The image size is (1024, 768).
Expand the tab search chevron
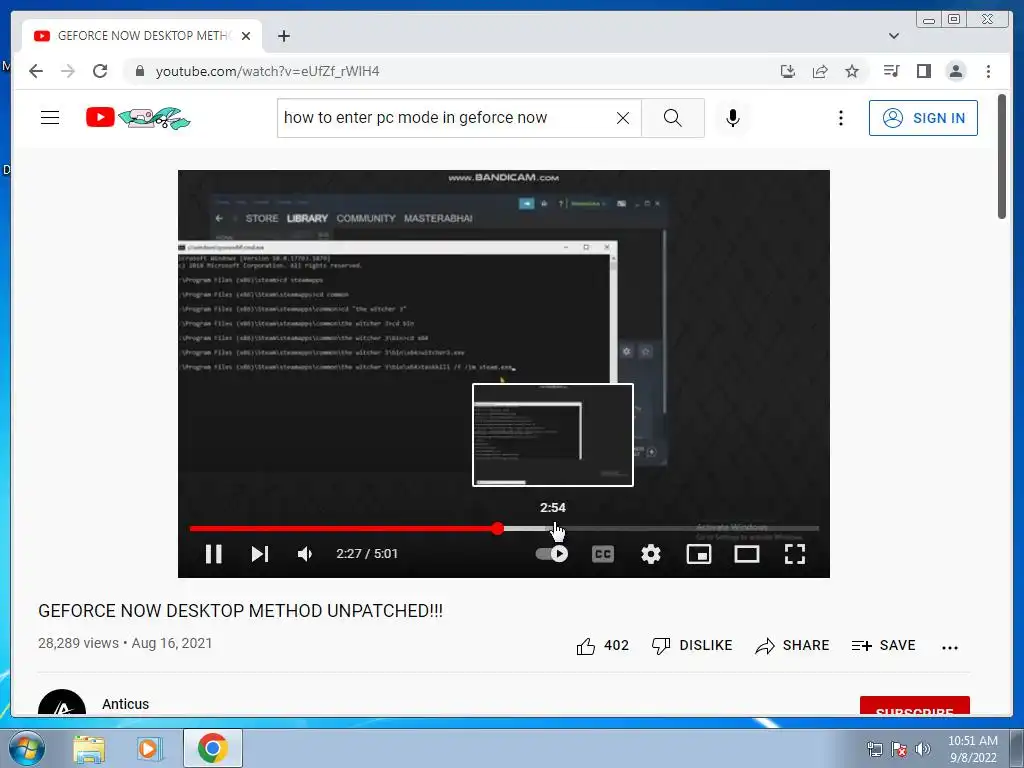[893, 36]
